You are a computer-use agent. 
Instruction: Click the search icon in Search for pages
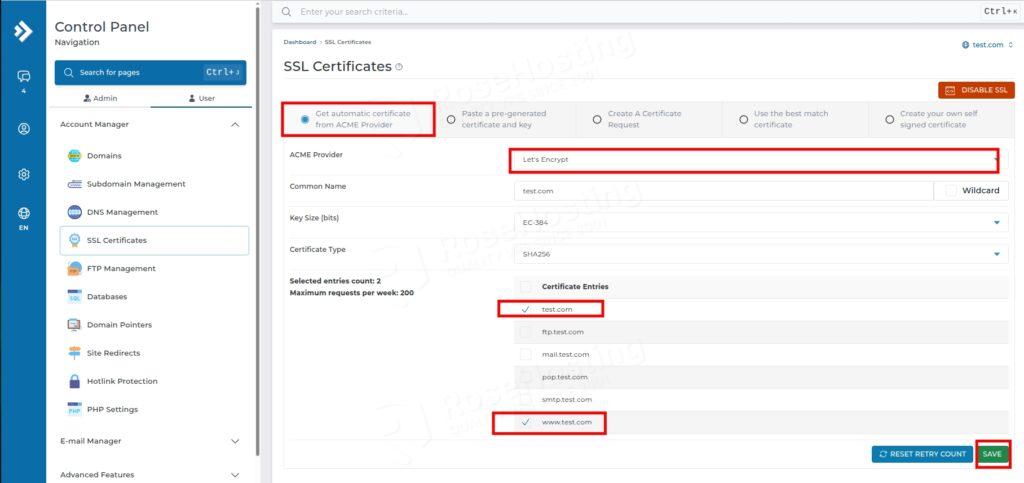point(69,72)
